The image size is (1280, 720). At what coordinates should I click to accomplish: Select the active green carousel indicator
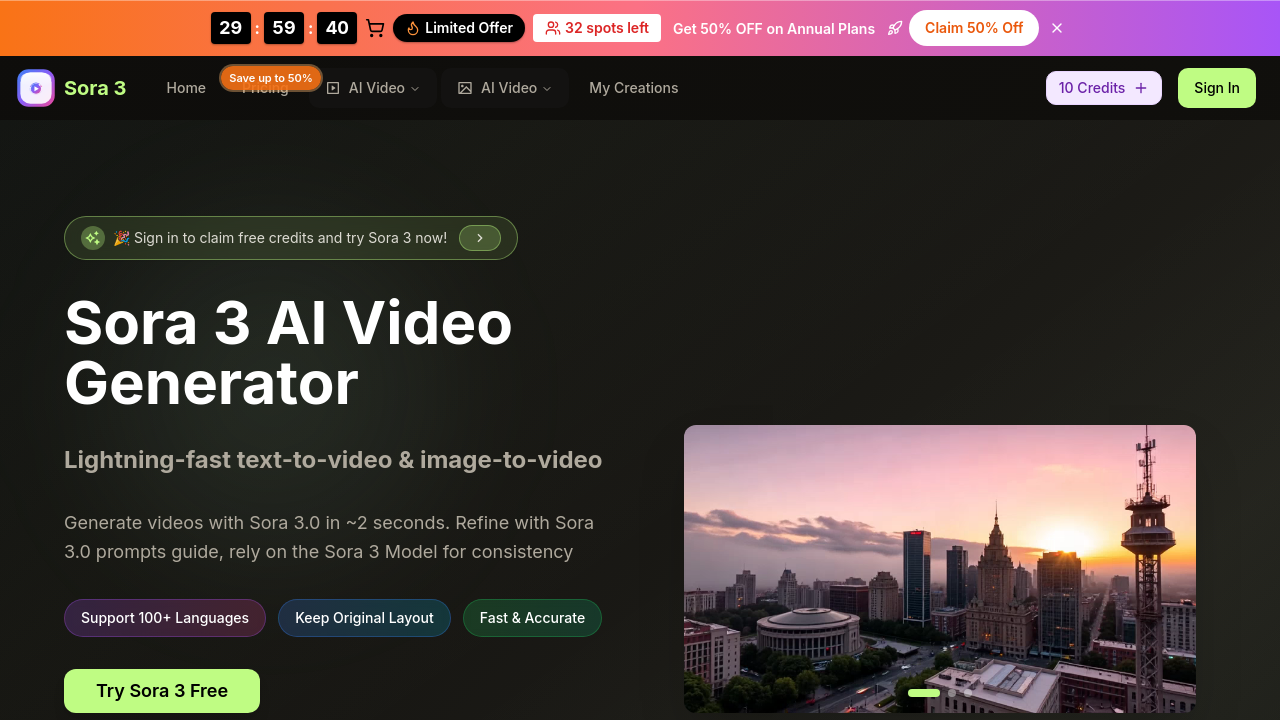click(924, 693)
